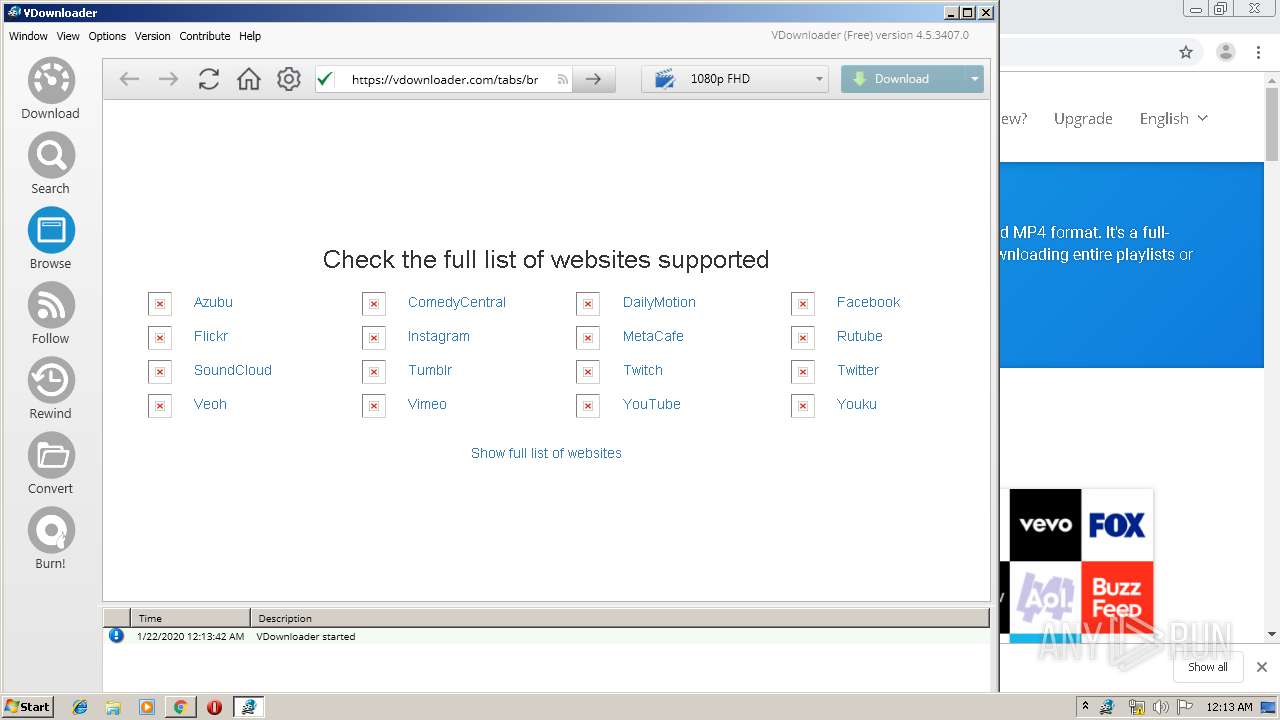This screenshot has height=720, width=1280.
Task: Open the Instagram link
Action: click(x=439, y=336)
